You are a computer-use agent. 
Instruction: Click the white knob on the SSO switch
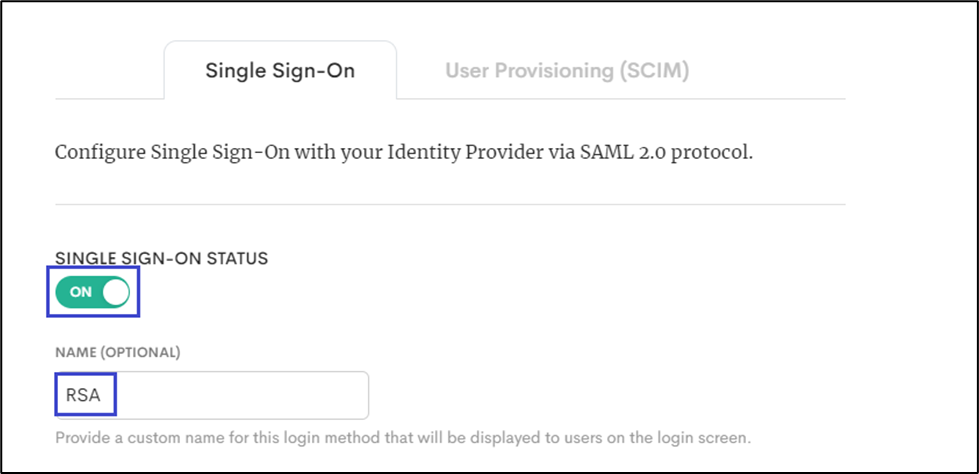coord(116,292)
